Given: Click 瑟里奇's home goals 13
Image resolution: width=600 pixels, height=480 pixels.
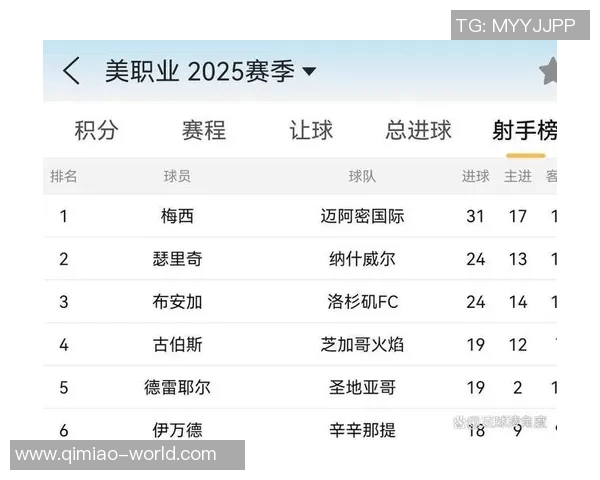Looking at the screenshot, I should [x=518, y=260].
